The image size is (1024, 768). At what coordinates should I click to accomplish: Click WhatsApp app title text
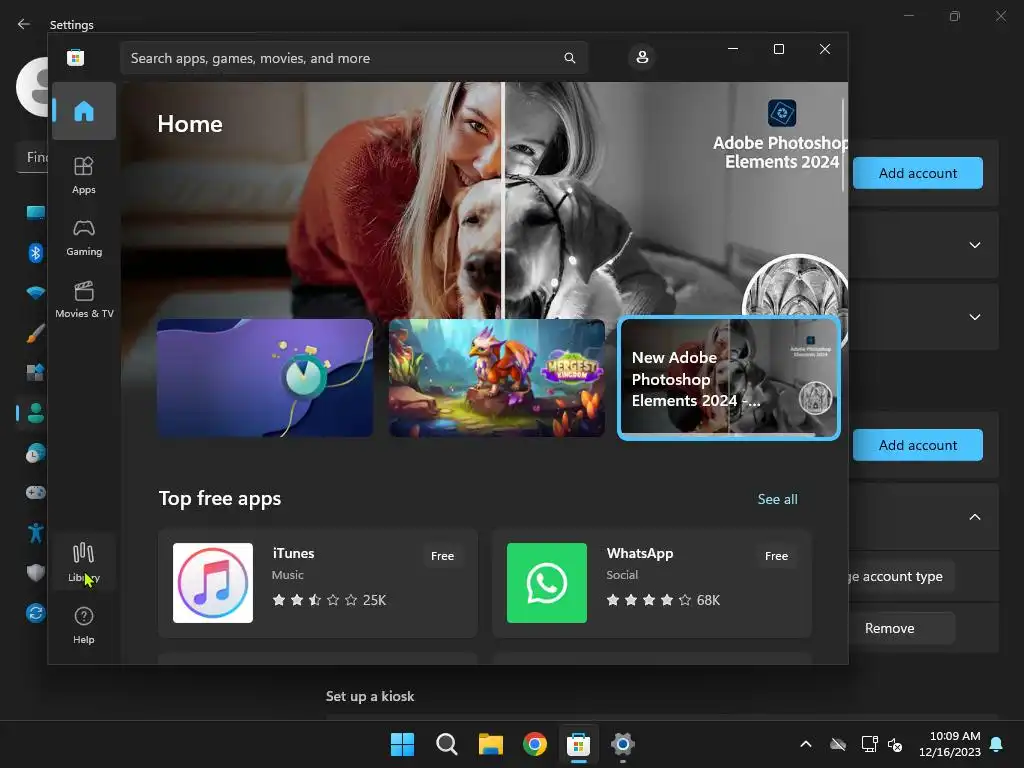[x=639, y=553]
